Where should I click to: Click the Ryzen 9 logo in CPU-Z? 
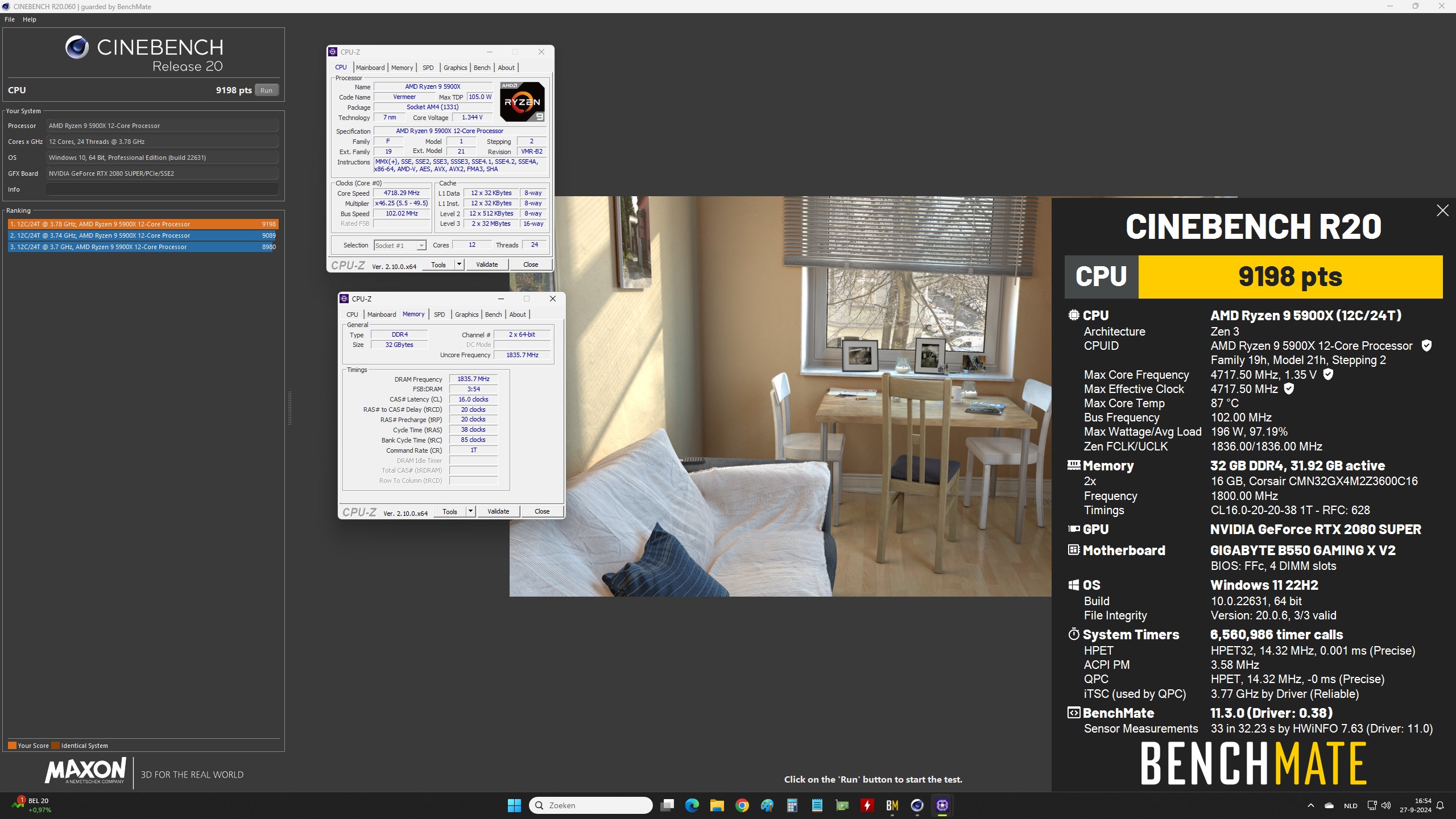[522, 102]
